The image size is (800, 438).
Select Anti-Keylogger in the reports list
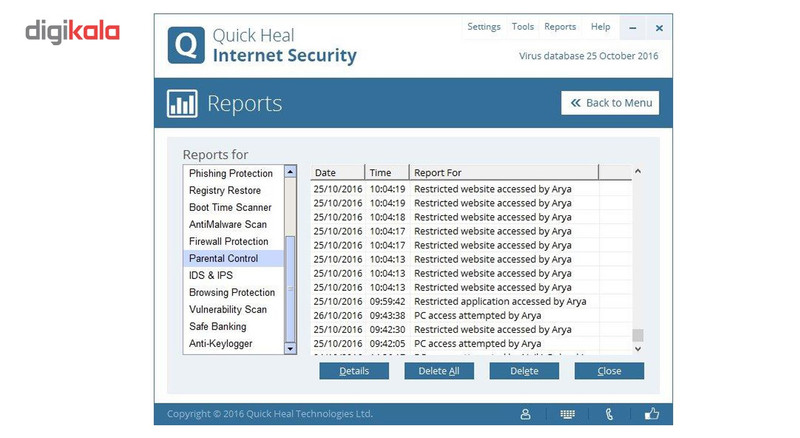pyautogui.click(x=233, y=344)
